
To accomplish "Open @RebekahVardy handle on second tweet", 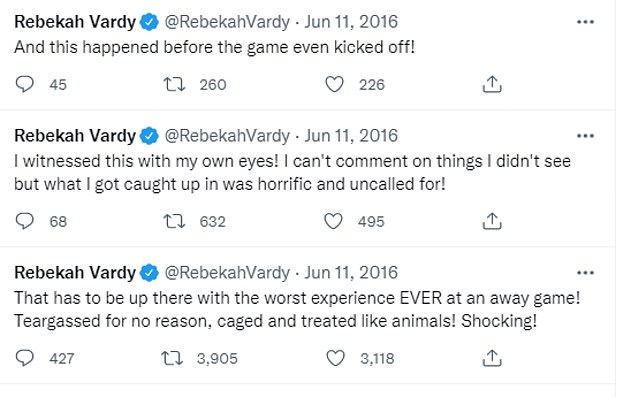I will (227, 136).
